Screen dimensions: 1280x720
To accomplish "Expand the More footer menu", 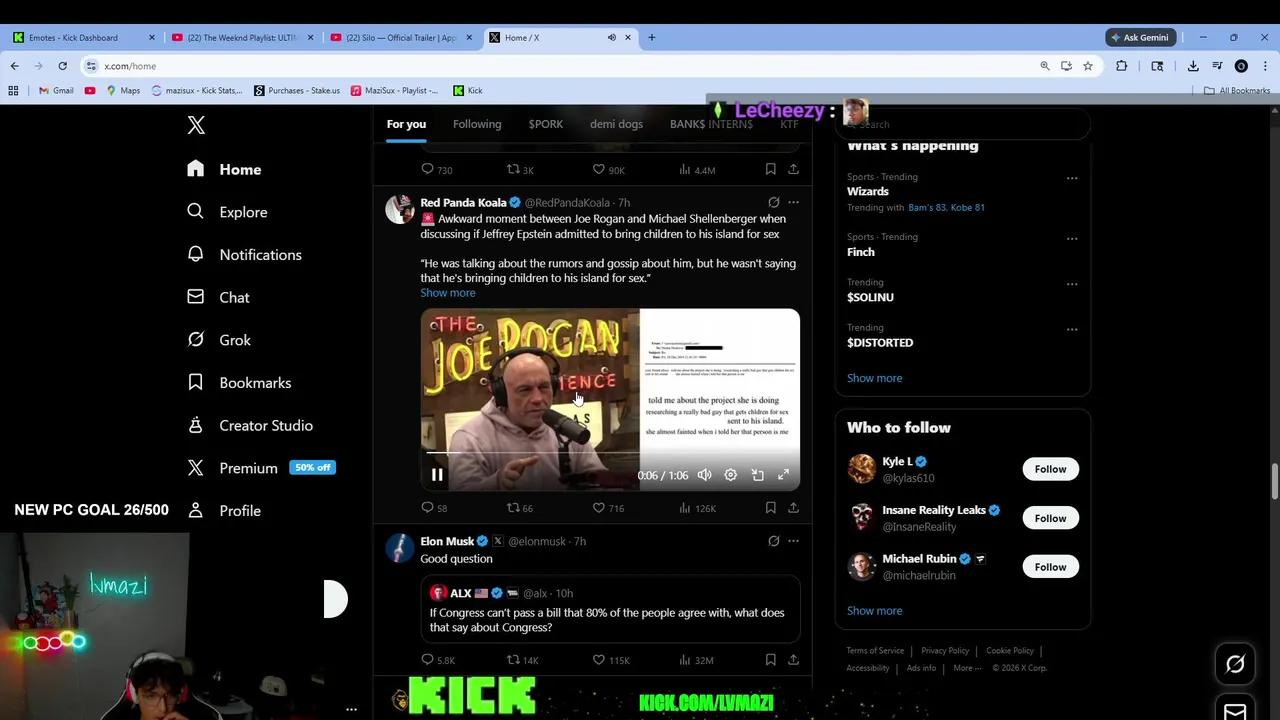I will (966, 668).
